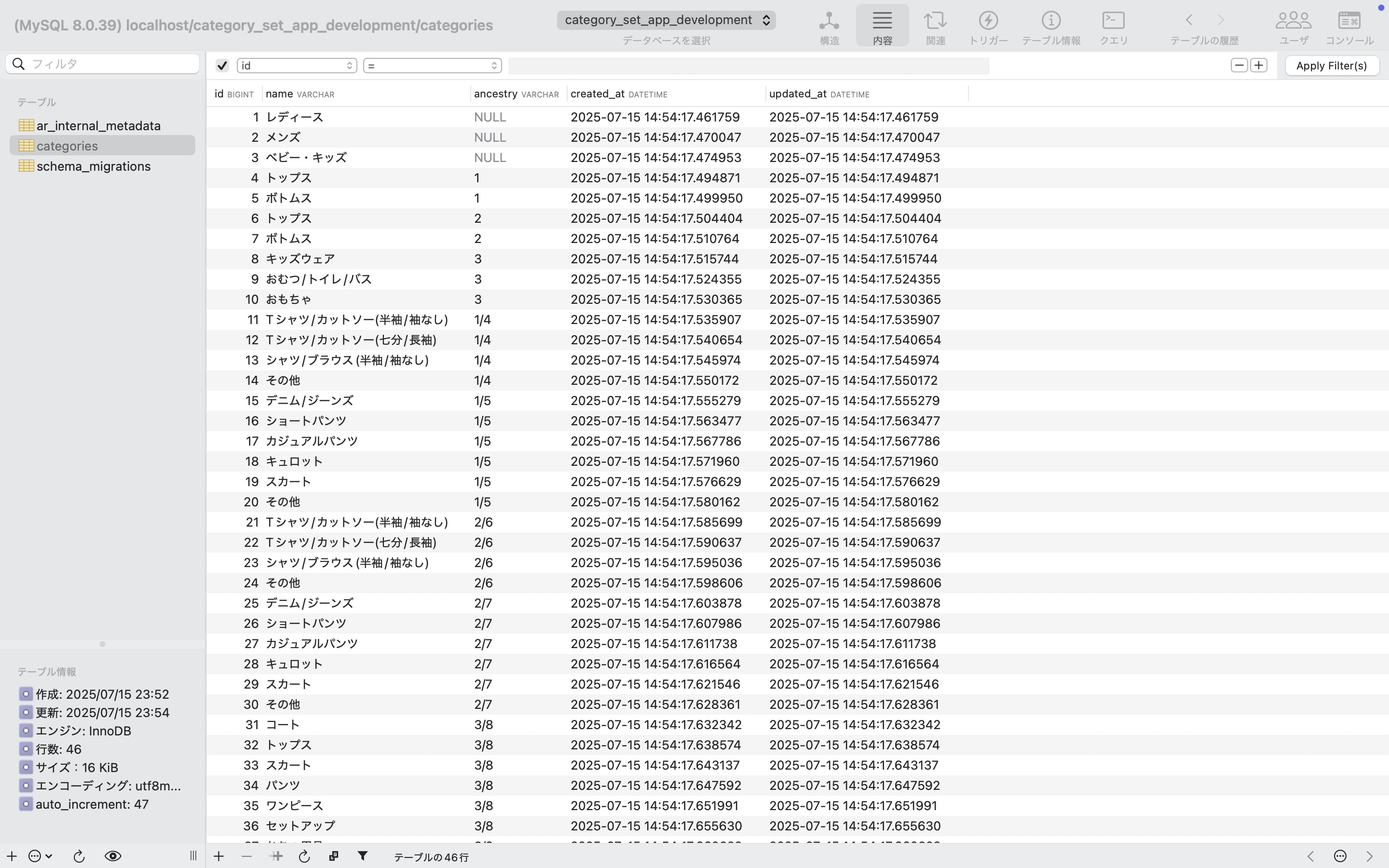Select the schema_migrations table

(x=93, y=166)
